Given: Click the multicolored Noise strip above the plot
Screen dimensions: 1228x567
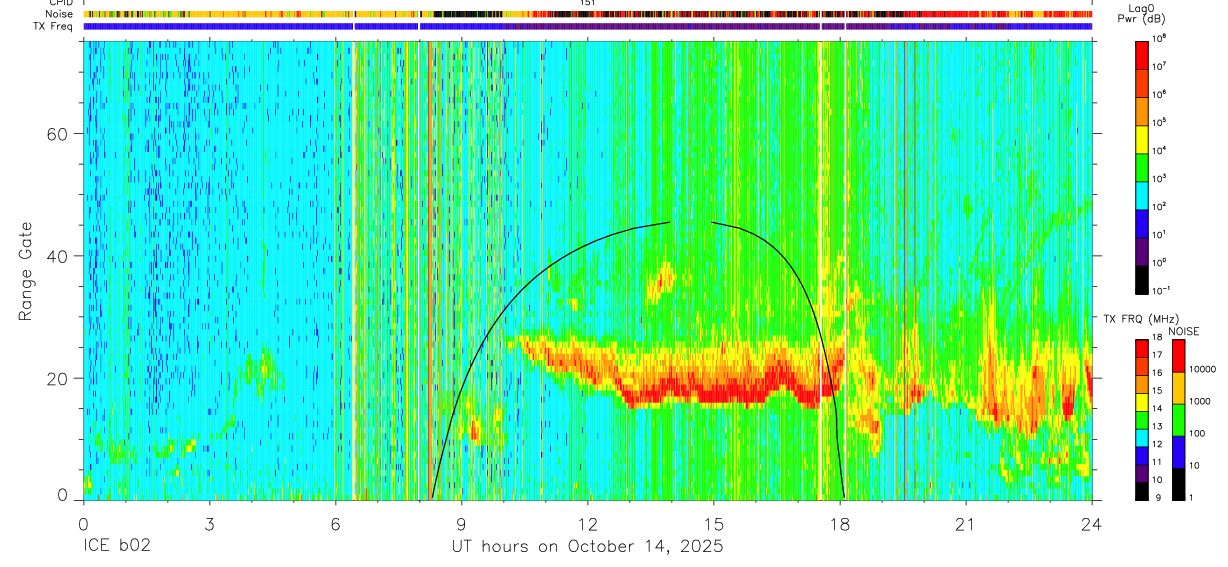Looking at the screenshot, I should 587,14.
